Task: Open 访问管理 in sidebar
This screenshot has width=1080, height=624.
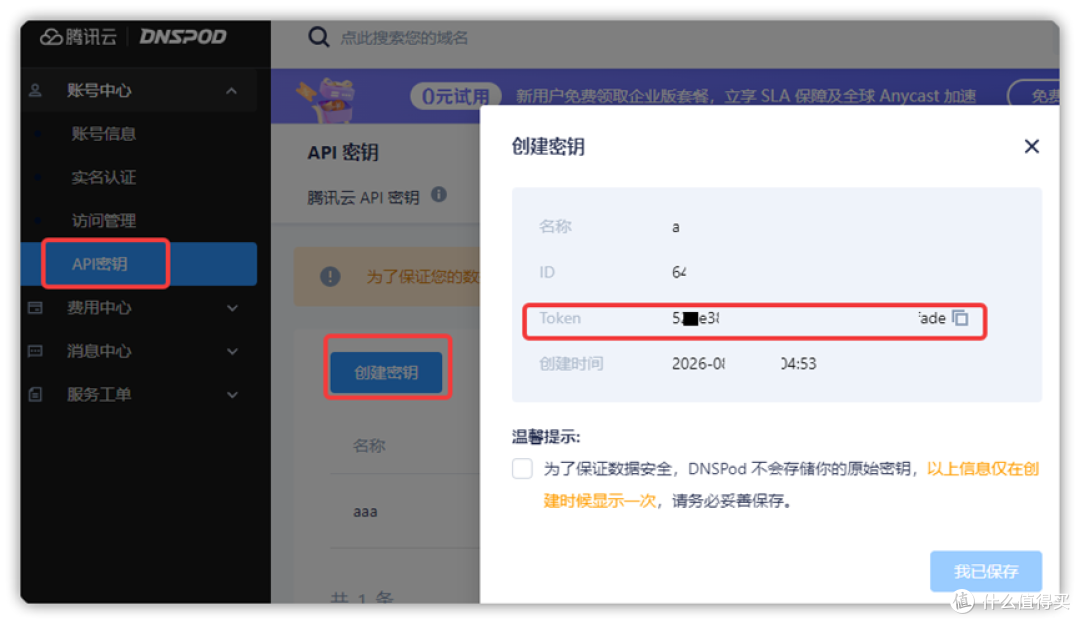Action: click(x=103, y=221)
